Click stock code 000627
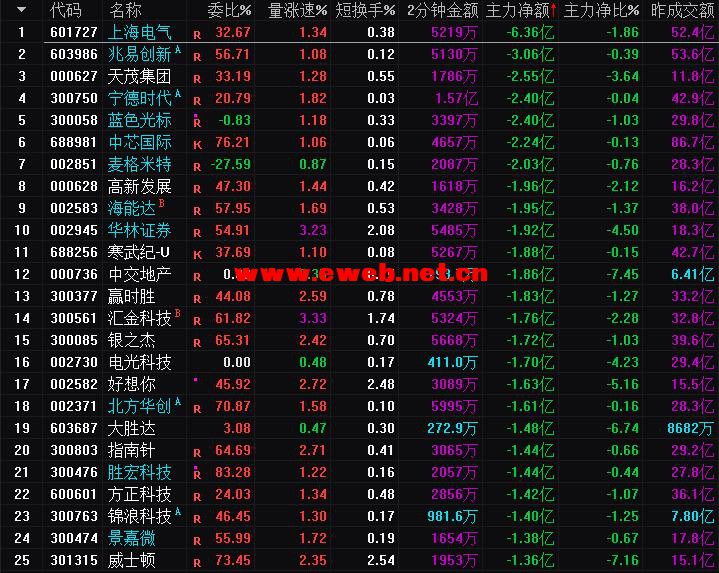Image resolution: width=719 pixels, height=573 pixels. click(x=74, y=76)
